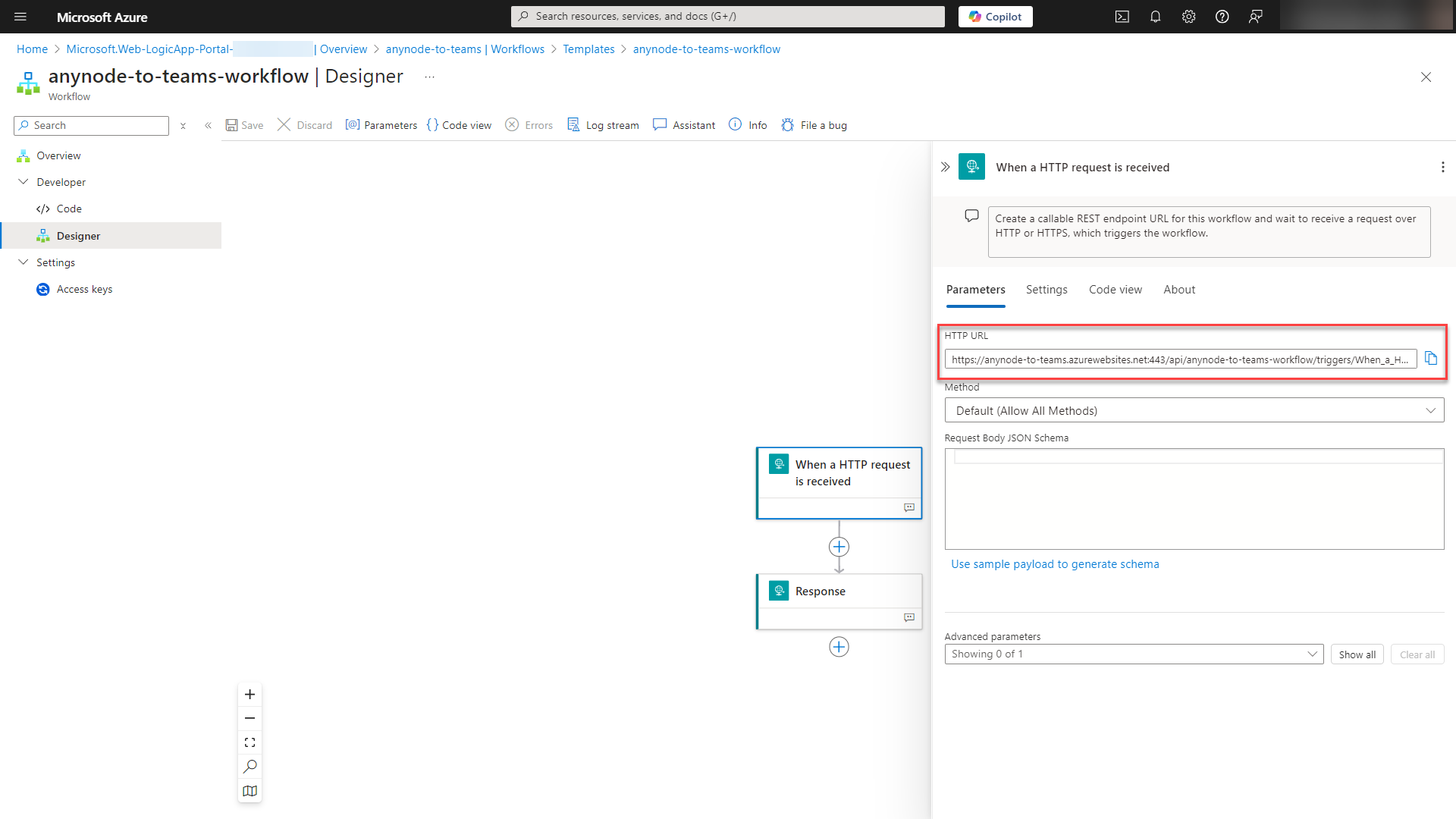Image resolution: width=1456 pixels, height=819 pixels.
Task: Expand the Advanced parameters dropdown
Action: click(x=1313, y=653)
